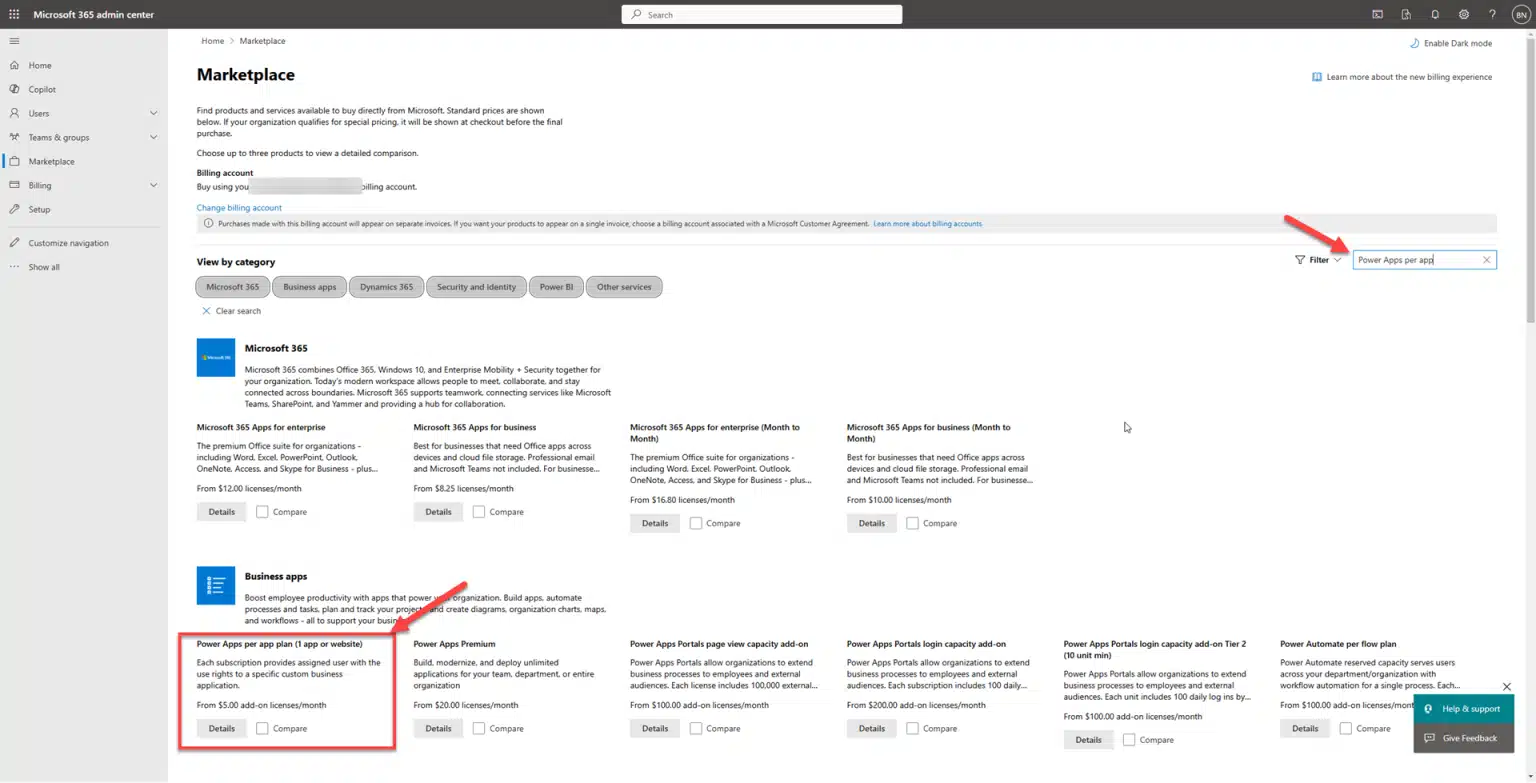Viewport: 1536px width, 783px height.
Task: Check Compare for Portals page view capacity add-on
Action: [x=696, y=729]
